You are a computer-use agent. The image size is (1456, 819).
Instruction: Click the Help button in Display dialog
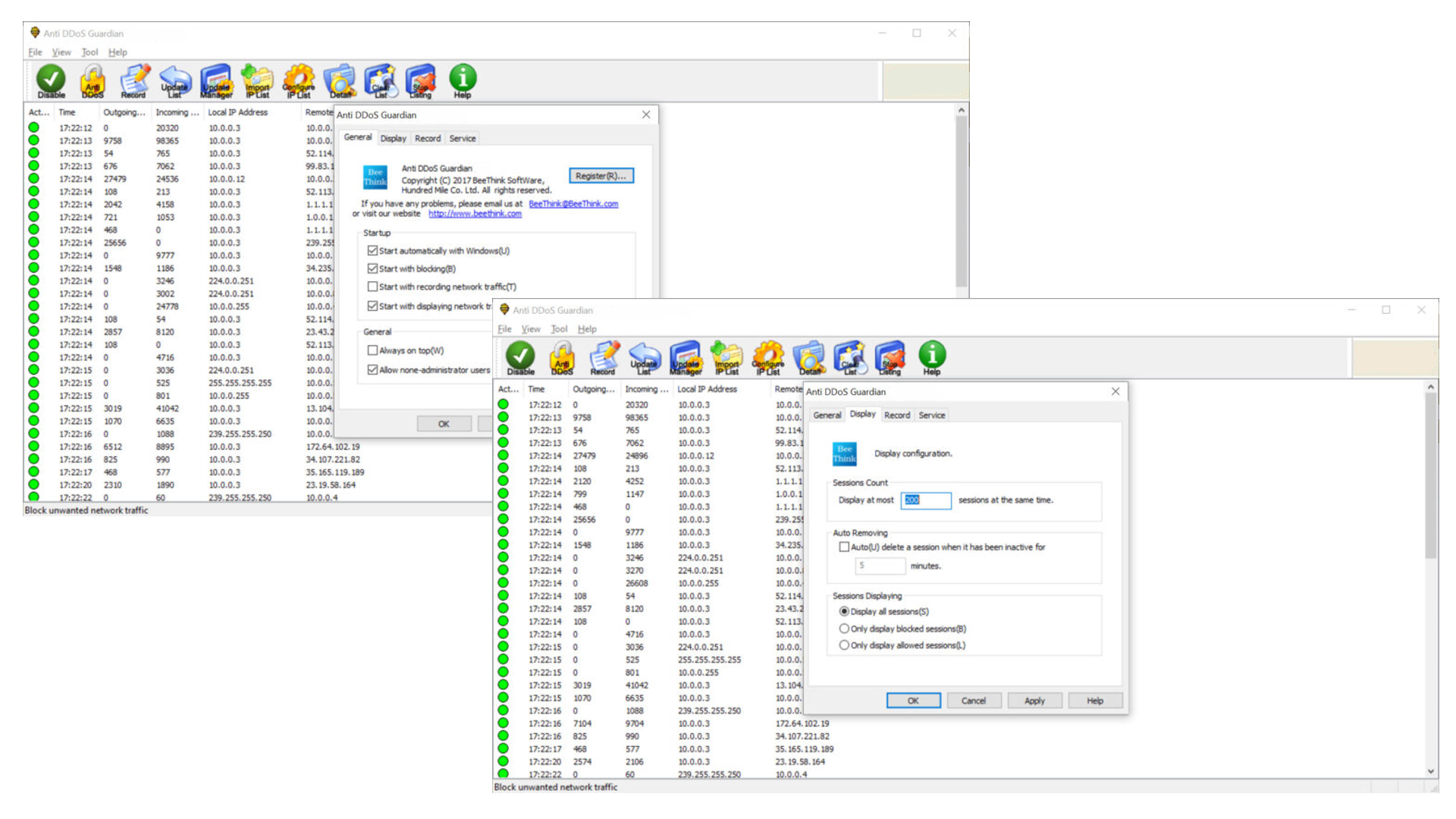pyautogui.click(x=1095, y=701)
